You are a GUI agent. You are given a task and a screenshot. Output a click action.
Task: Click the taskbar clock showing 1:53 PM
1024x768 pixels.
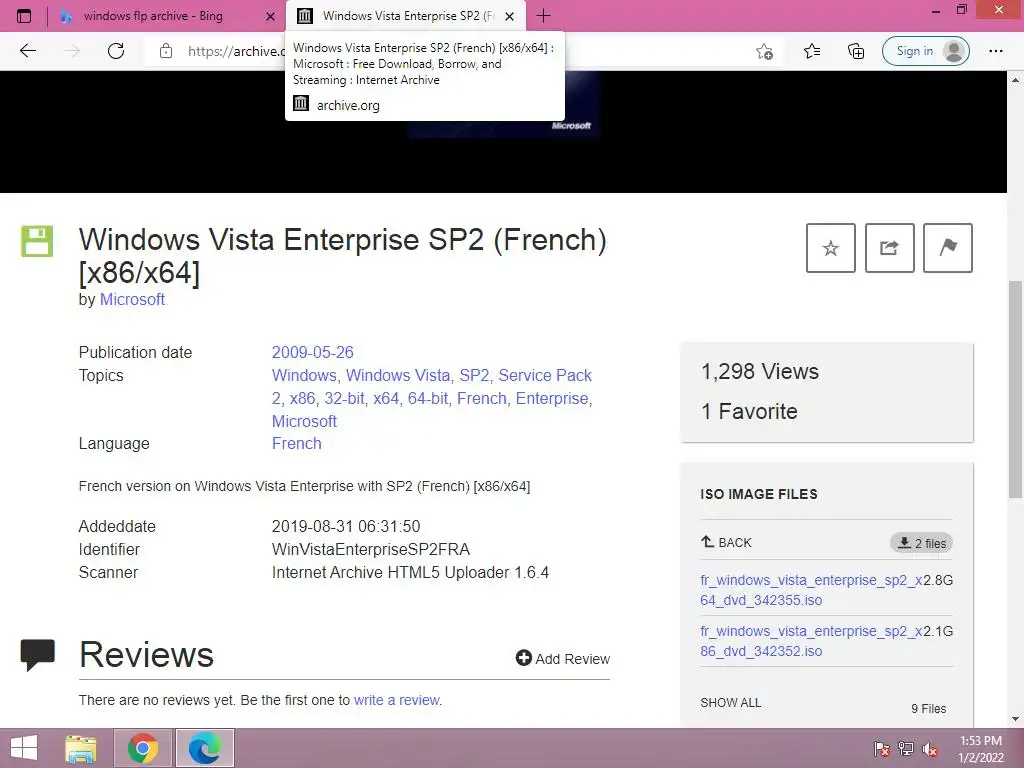[981, 748]
